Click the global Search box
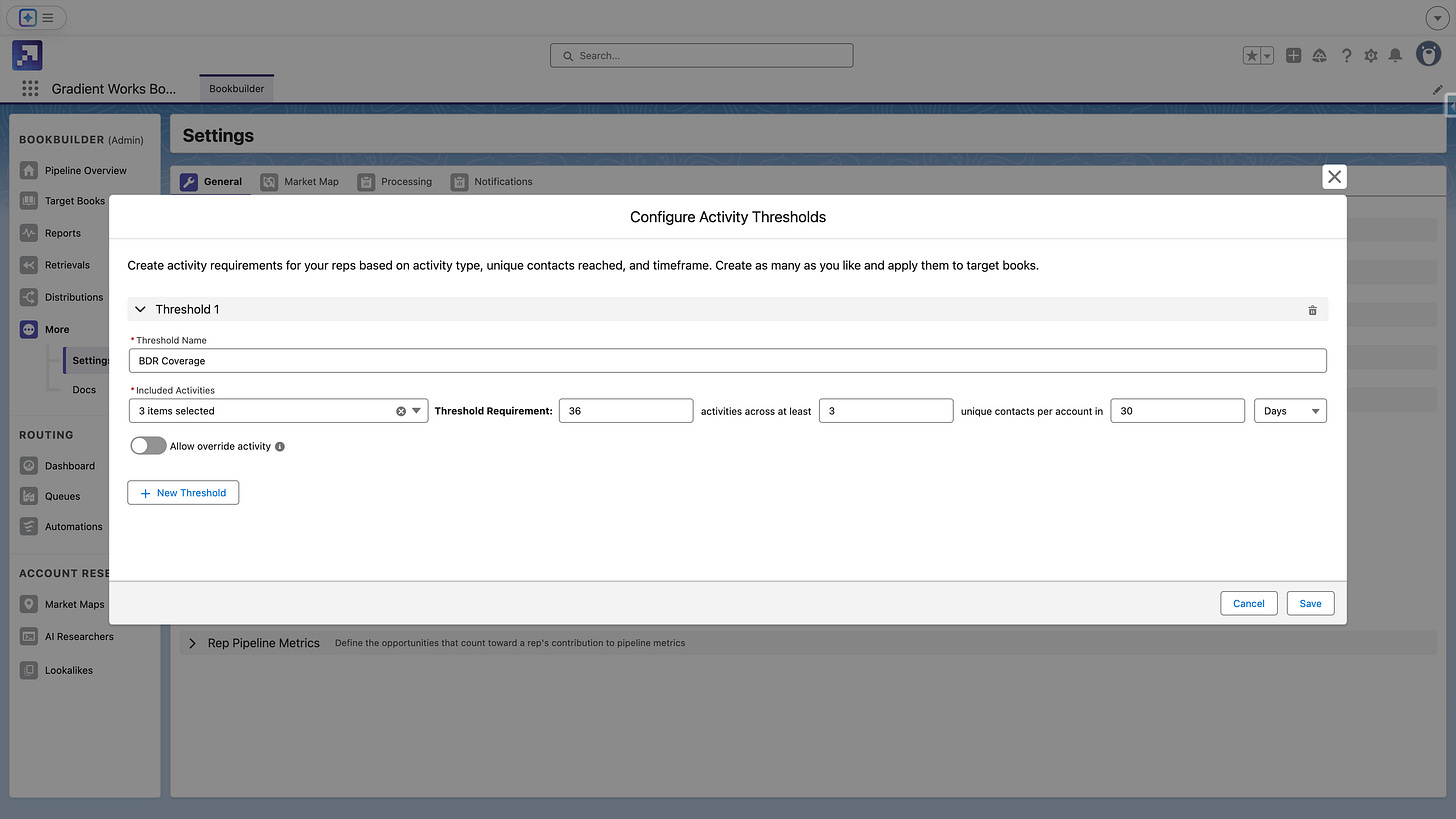Image resolution: width=1456 pixels, height=819 pixels. pyautogui.click(x=702, y=56)
